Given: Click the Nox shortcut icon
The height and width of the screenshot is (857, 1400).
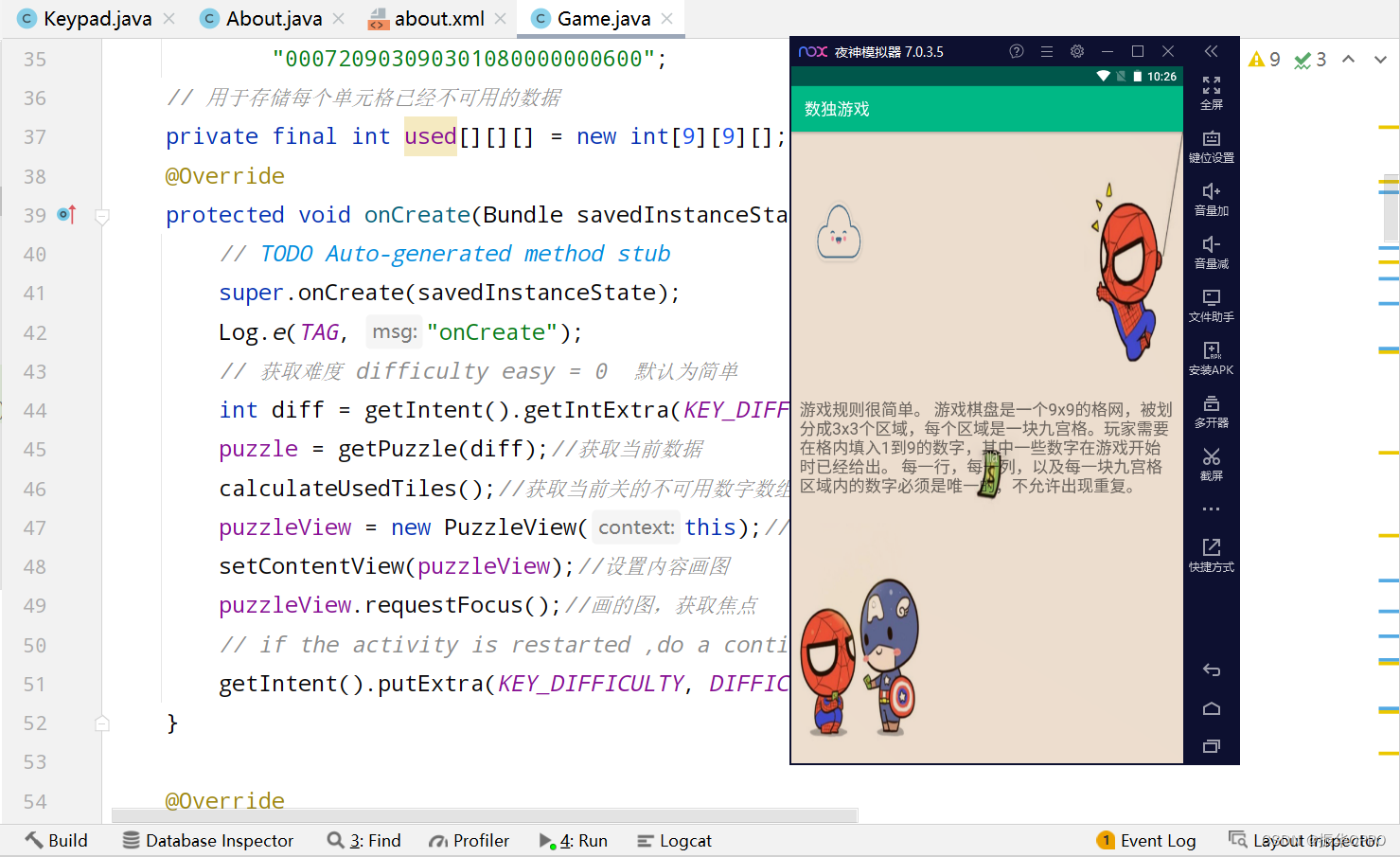Looking at the screenshot, I should tap(1212, 555).
